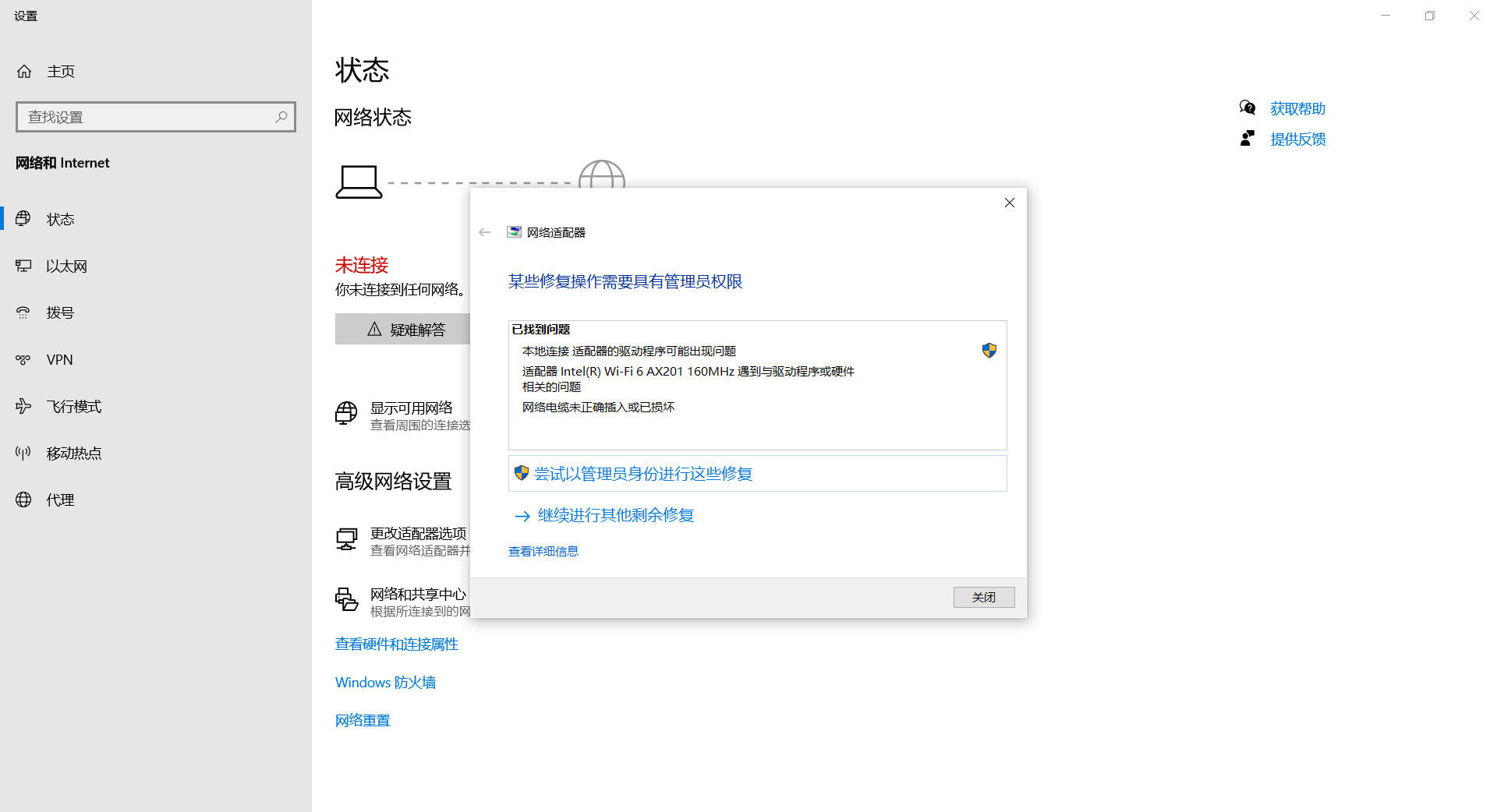Open the 网络重置 link

click(363, 720)
